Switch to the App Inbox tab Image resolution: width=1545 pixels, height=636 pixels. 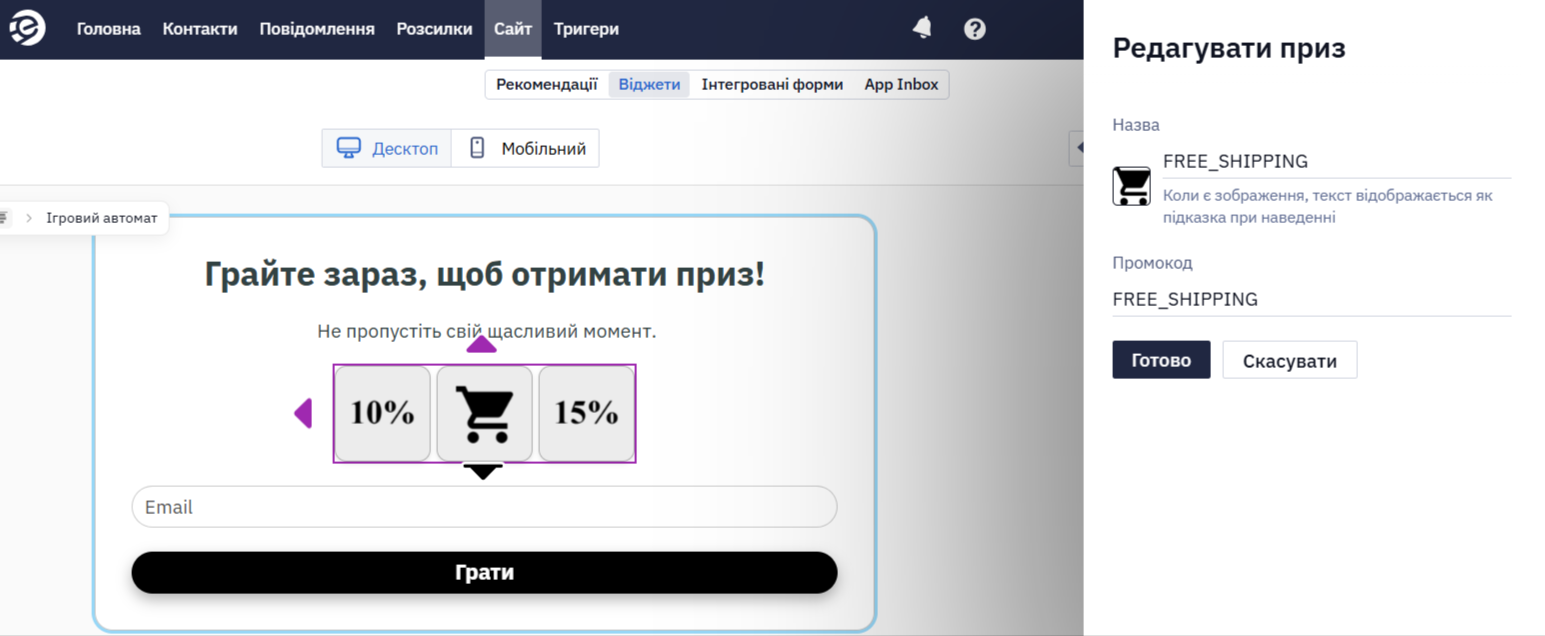click(901, 85)
